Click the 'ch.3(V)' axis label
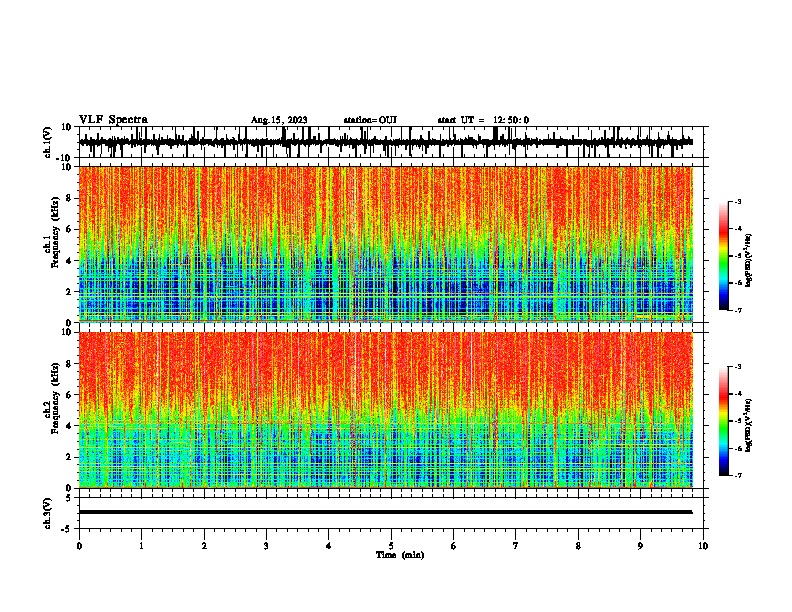The width and height of the screenshot is (792, 612). click(48, 514)
